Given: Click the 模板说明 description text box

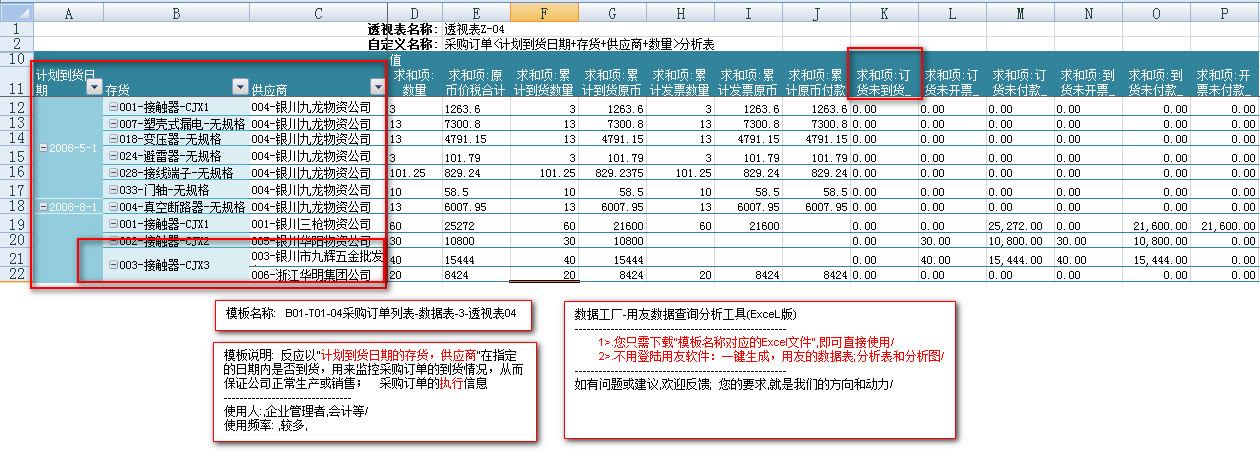Looking at the screenshot, I should (375, 391).
